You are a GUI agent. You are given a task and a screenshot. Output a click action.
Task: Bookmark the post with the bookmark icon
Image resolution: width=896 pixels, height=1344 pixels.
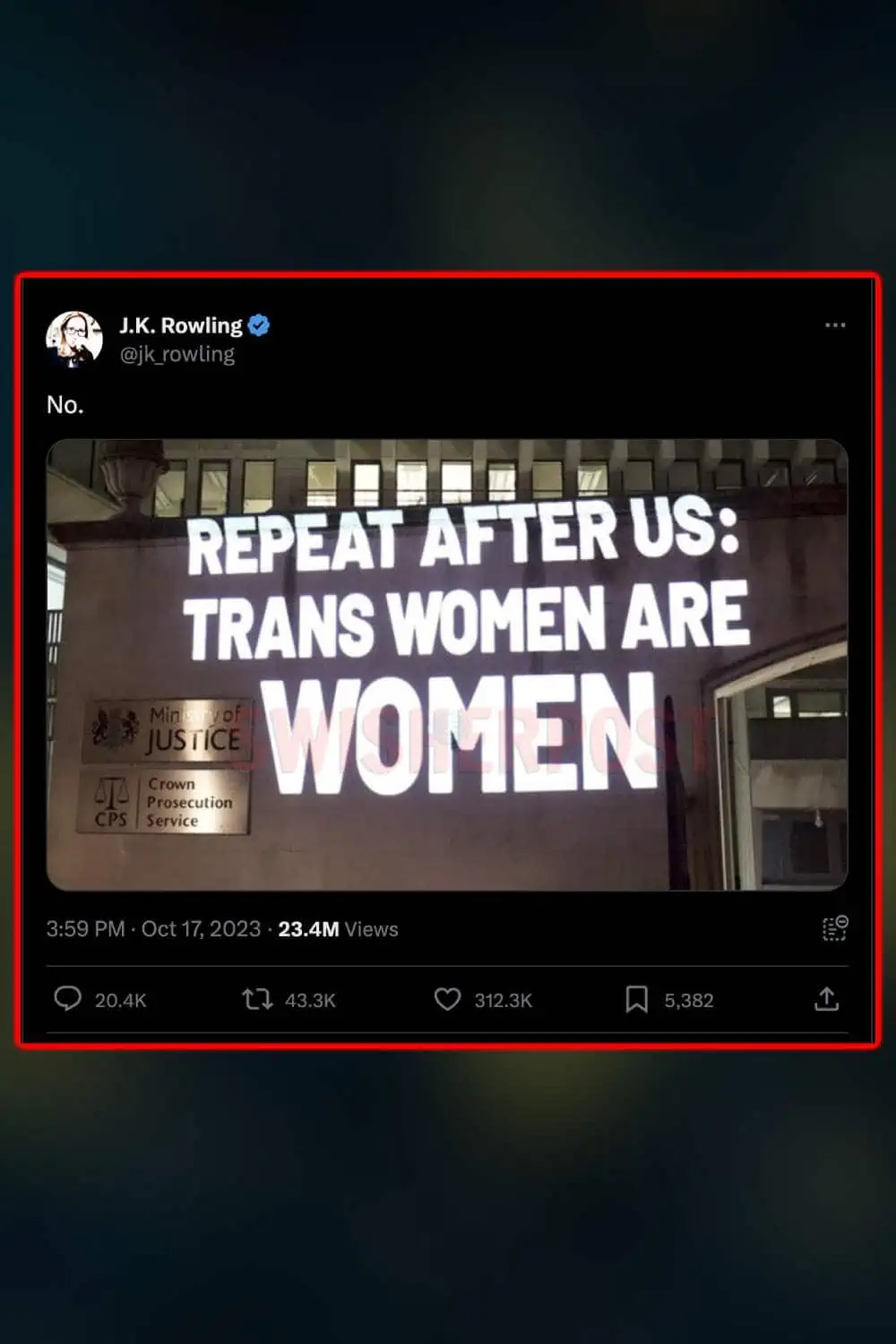[x=636, y=999]
